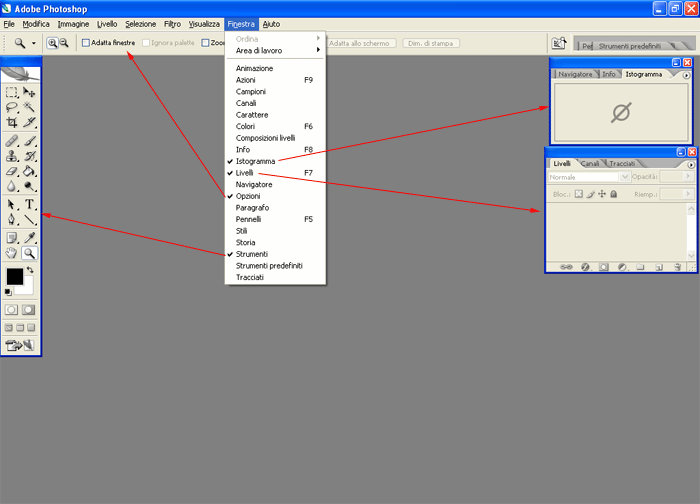Click the link layers icon in Livelli panel
Screen dimensions: 700x504
pos(566,267)
